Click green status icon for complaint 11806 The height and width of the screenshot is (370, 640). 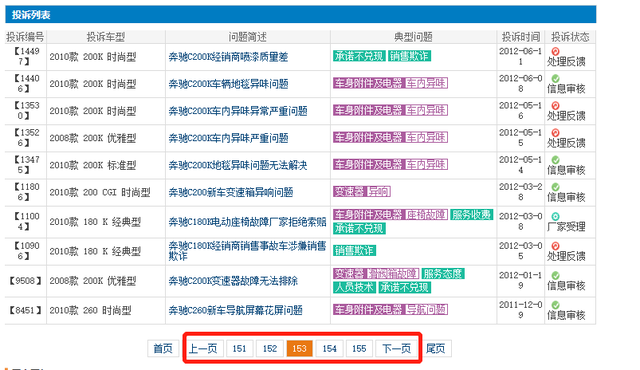(x=555, y=187)
